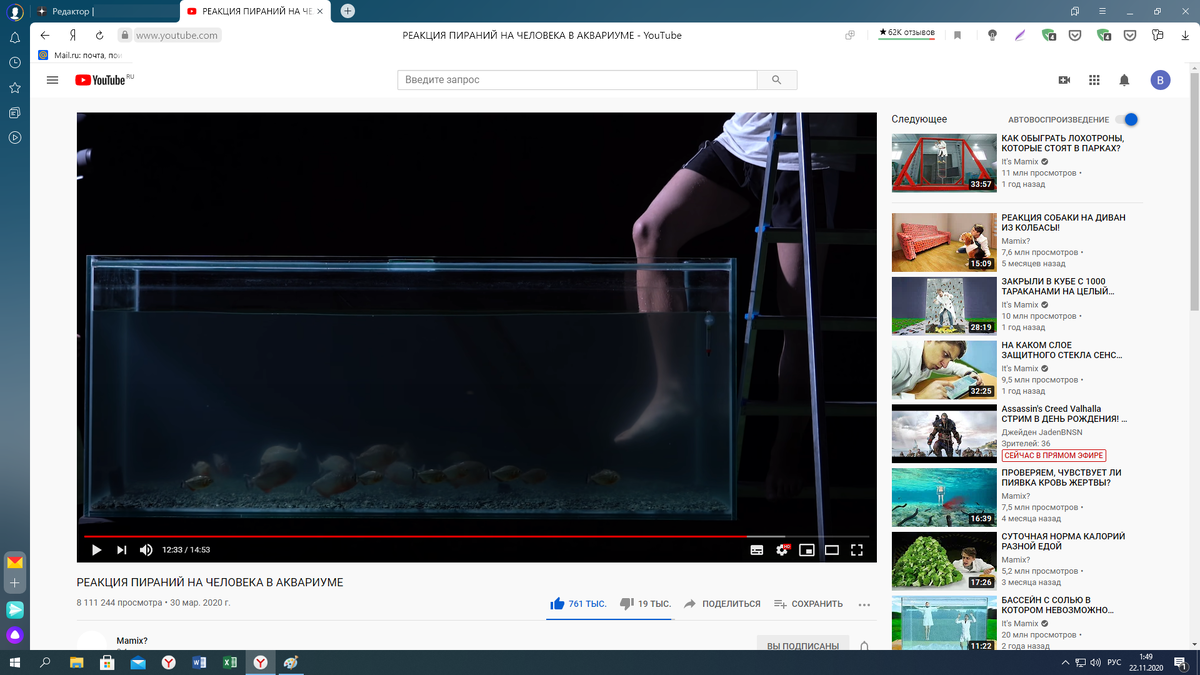Open the account avatar menu
Image resolution: width=1200 pixels, height=675 pixels.
pyautogui.click(x=1160, y=80)
